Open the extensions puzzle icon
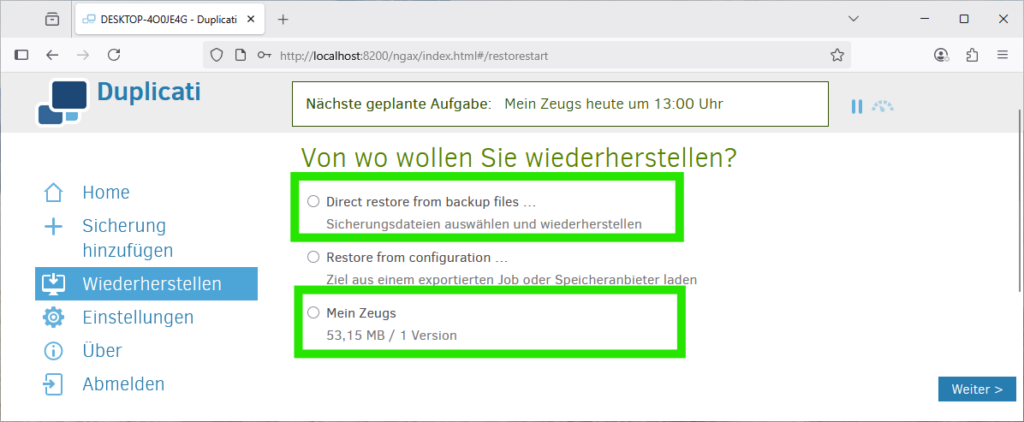The height and width of the screenshot is (422, 1024). pyautogui.click(x=972, y=56)
